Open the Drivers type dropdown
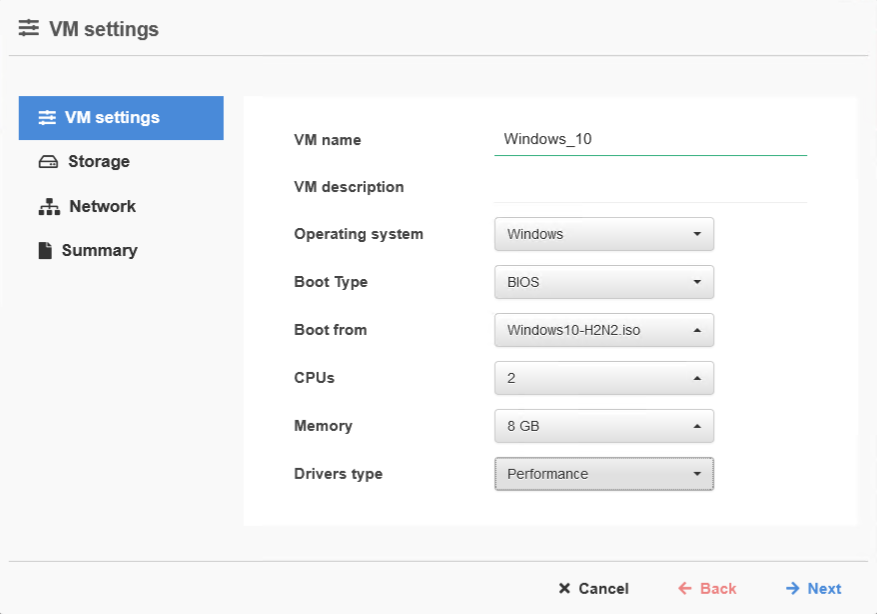Image resolution: width=877 pixels, height=614 pixels. coord(603,473)
